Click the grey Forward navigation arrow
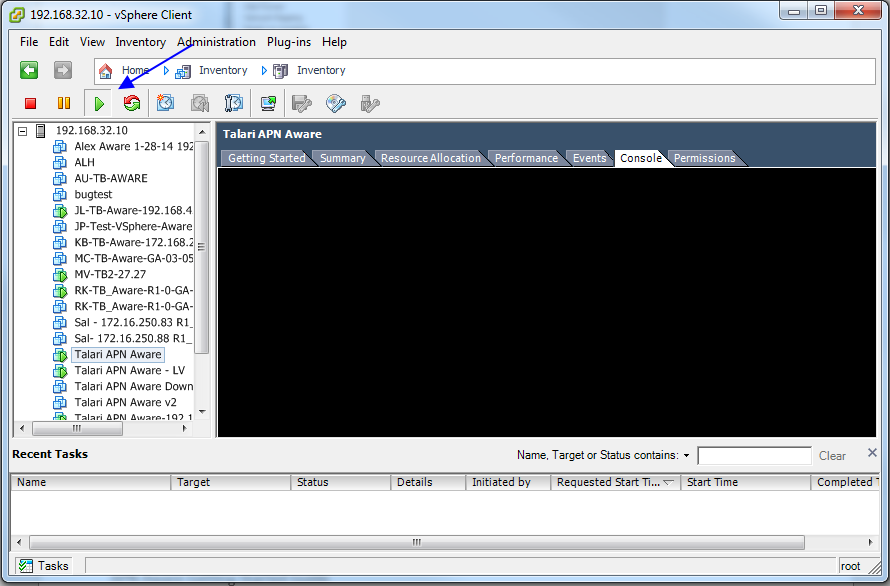This screenshot has width=890, height=586. [x=63, y=70]
